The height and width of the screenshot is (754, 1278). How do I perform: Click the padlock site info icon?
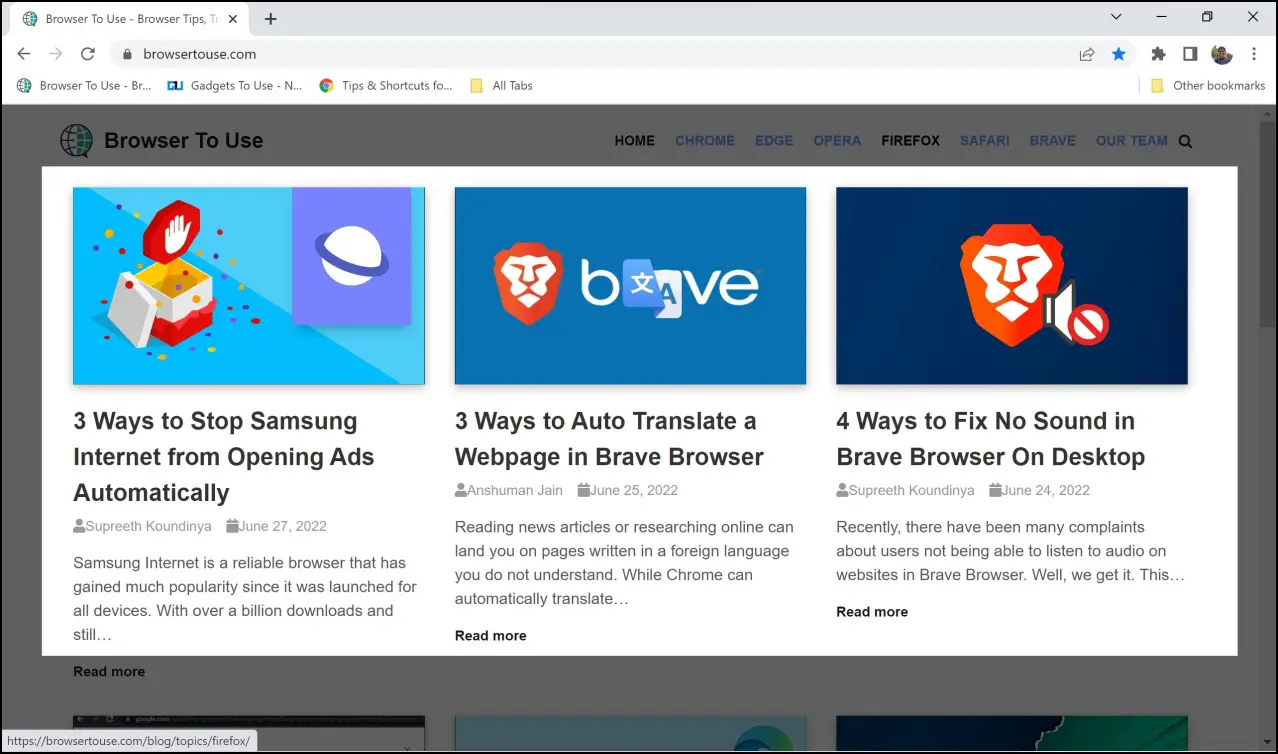pyautogui.click(x=126, y=54)
